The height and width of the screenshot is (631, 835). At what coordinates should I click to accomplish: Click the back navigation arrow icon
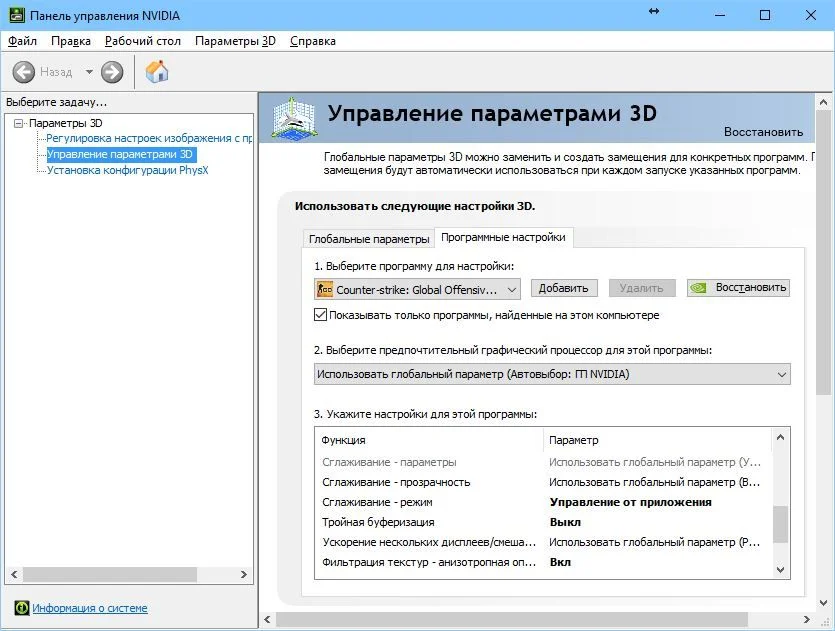22,71
